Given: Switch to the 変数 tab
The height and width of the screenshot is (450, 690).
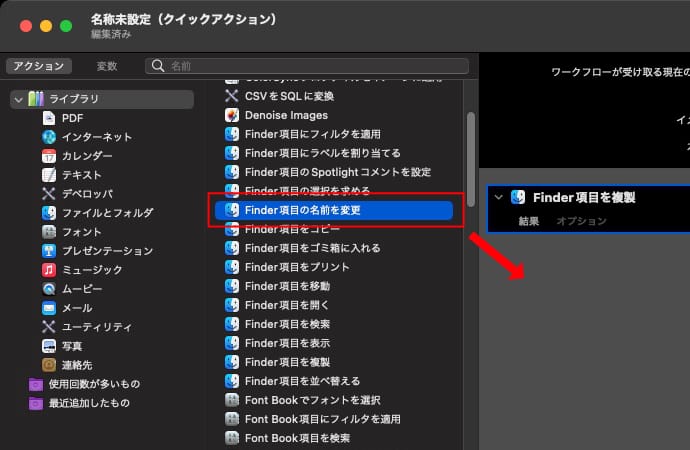Looking at the screenshot, I should coord(107,66).
